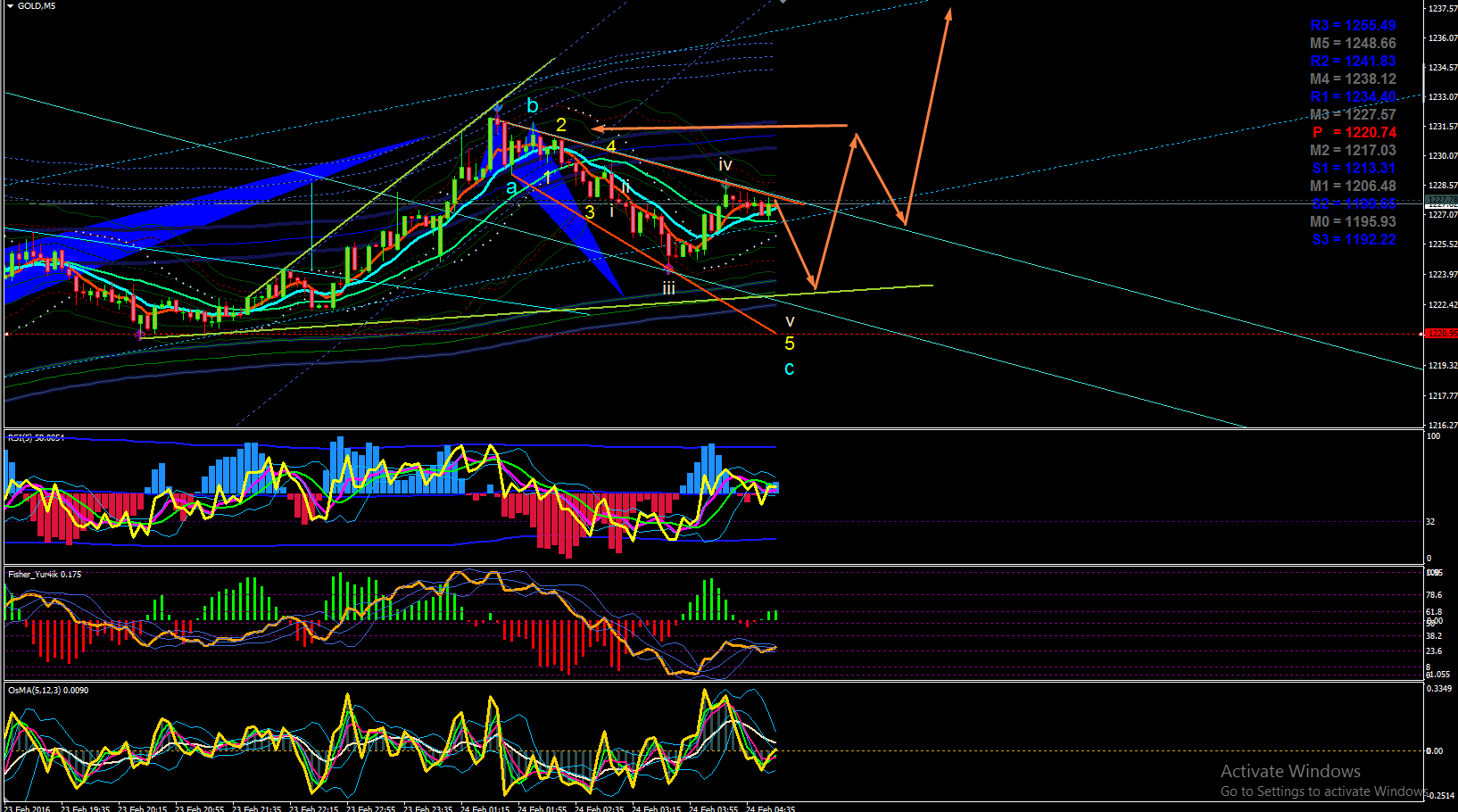Open the dropdown arrow beside GOLD,M5
The width and height of the screenshot is (1458, 812).
[x=10, y=6]
